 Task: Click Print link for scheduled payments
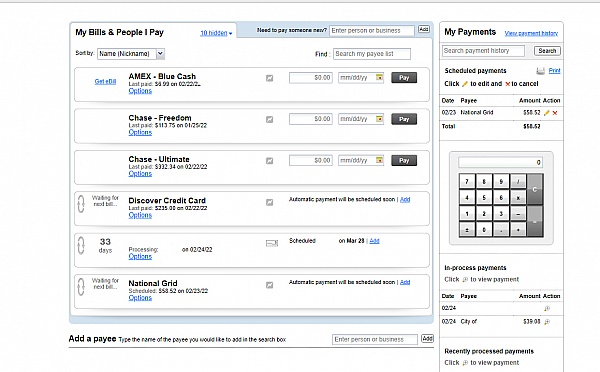click(554, 70)
